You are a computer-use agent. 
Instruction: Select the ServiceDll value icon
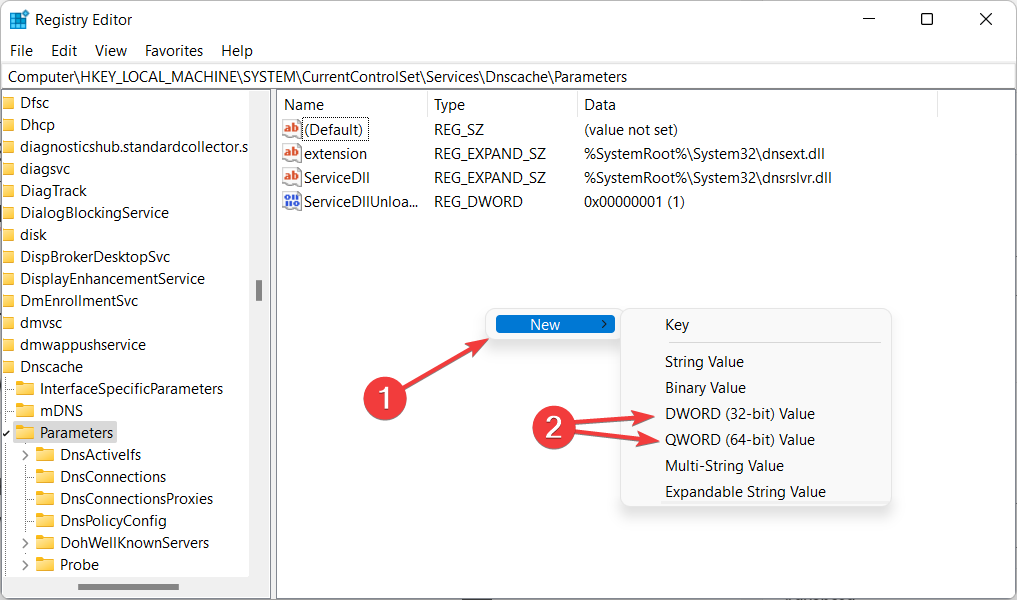[x=292, y=177]
